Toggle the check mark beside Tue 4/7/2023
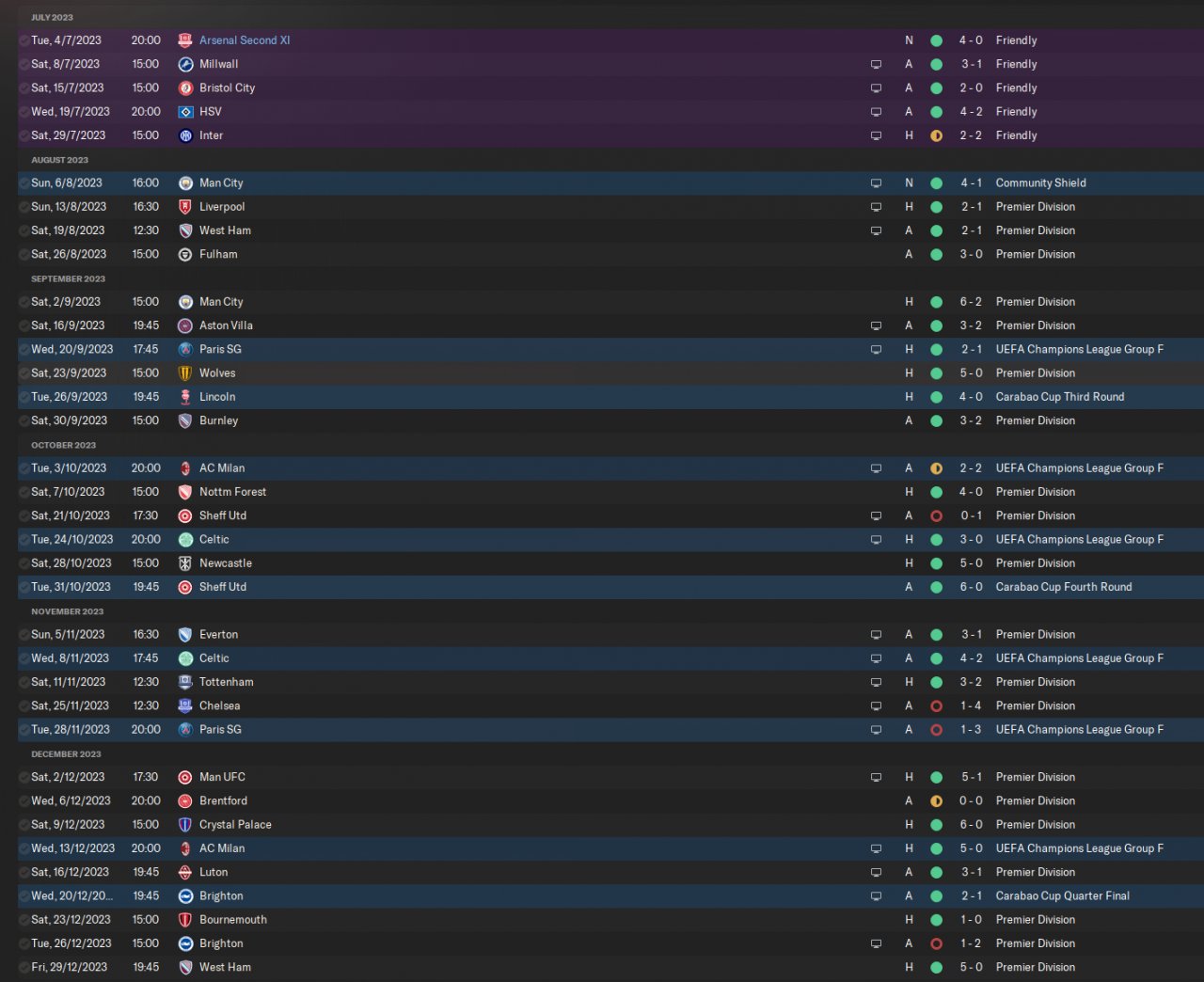Screen dimensions: 1204x982 point(24,40)
